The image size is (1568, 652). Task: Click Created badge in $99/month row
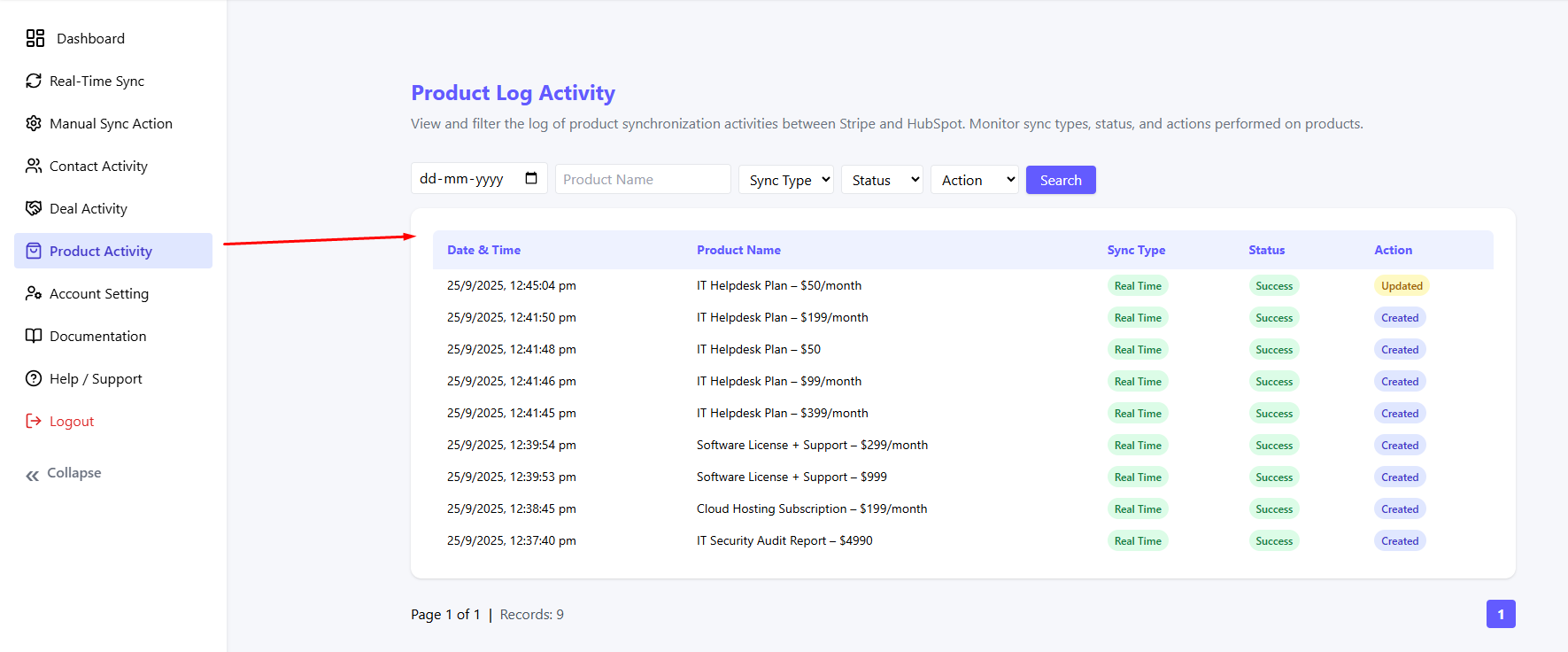tap(1400, 381)
